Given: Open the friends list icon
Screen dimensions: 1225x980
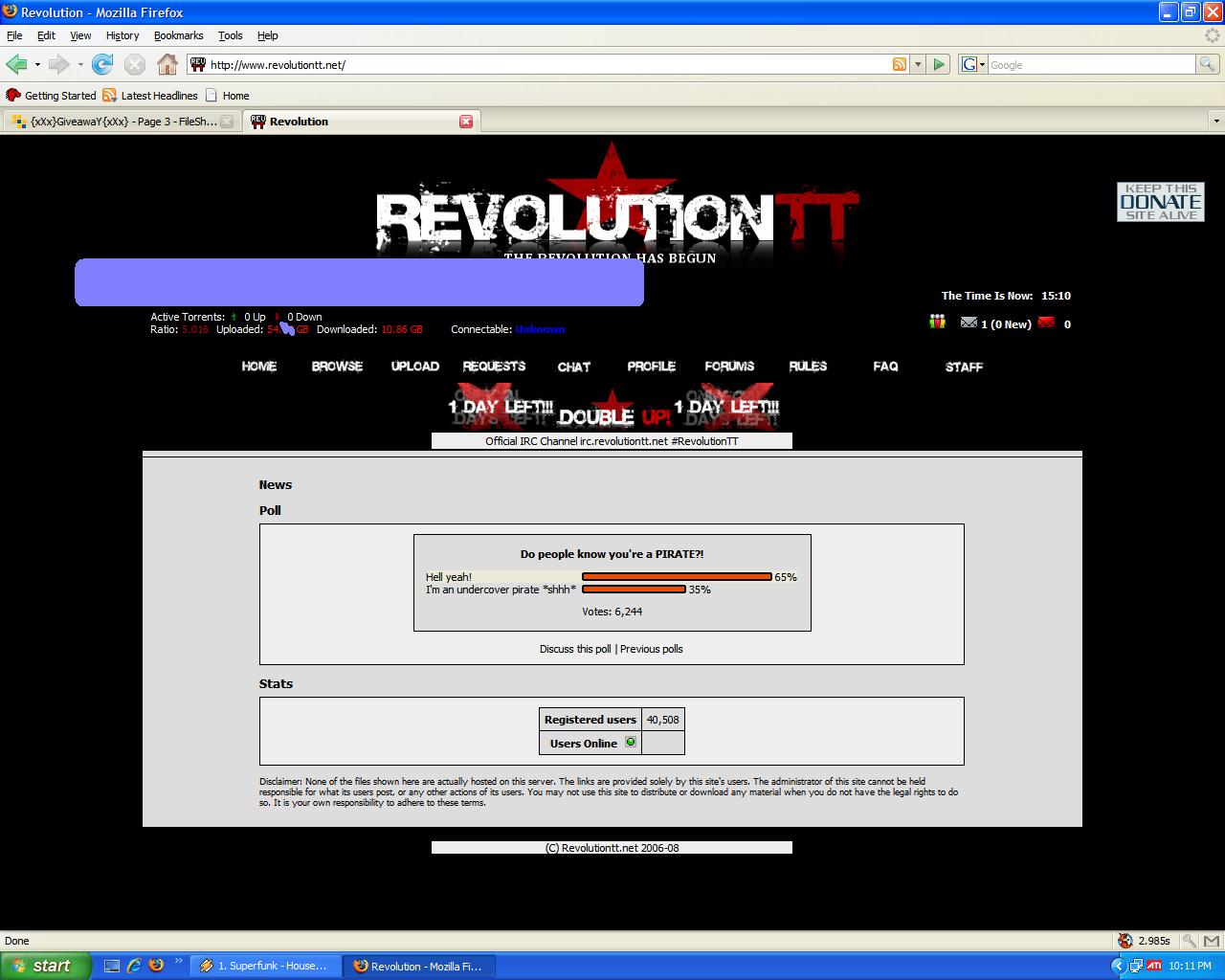Looking at the screenshot, I should [938, 323].
